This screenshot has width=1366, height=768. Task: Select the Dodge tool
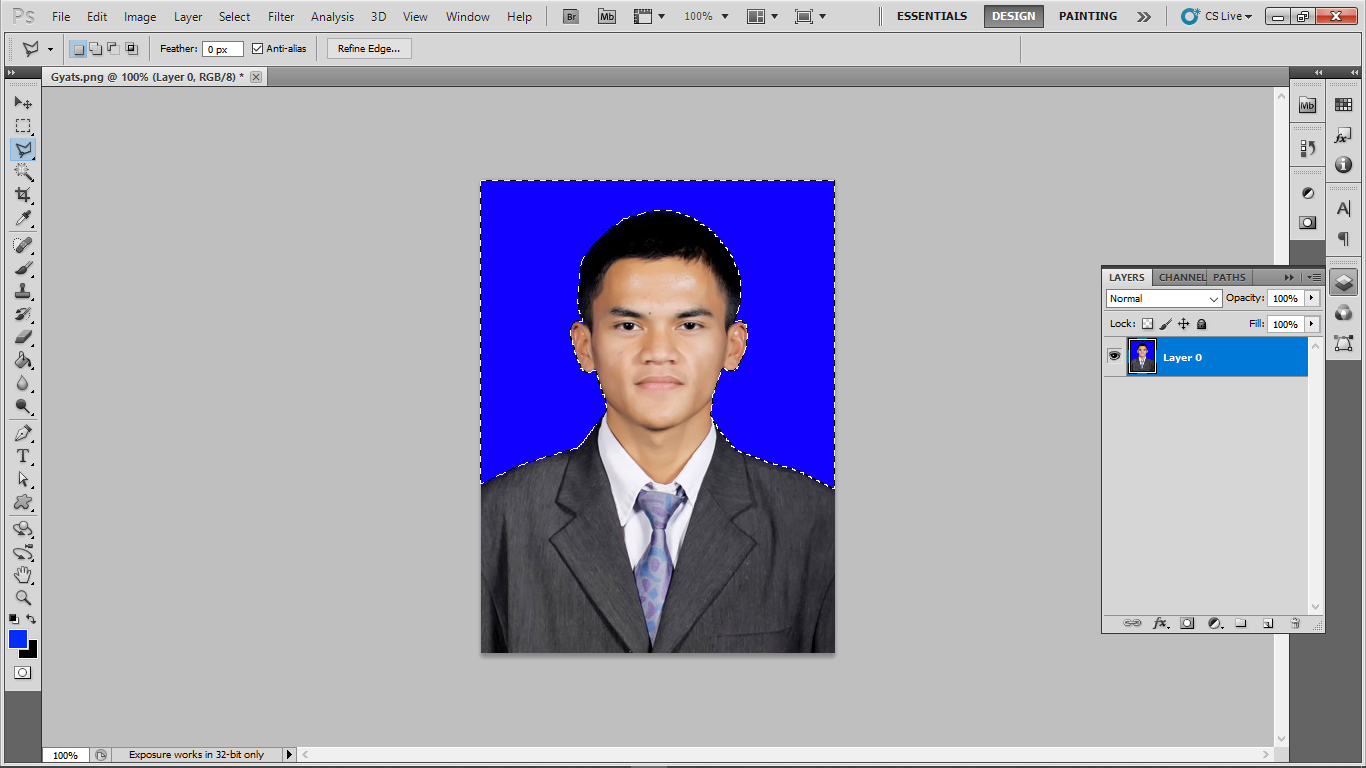(23, 406)
